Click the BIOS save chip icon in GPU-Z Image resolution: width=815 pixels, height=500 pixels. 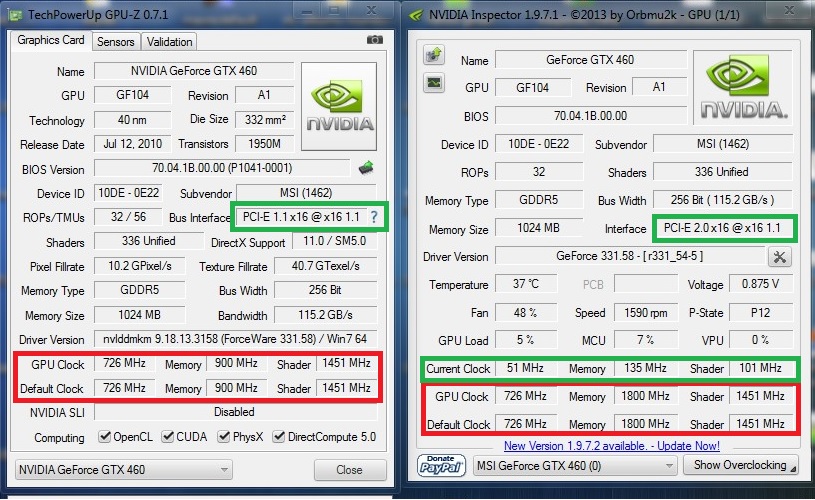pyautogui.click(x=367, y=168)
